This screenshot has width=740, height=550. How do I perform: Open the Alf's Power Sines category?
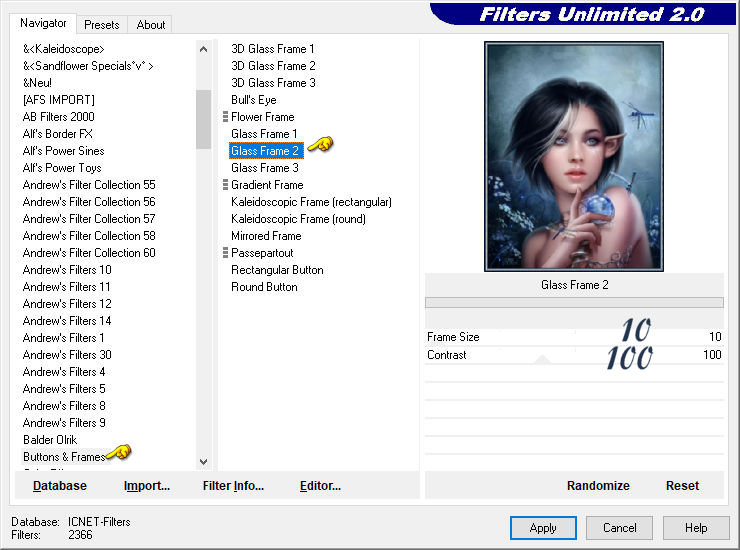[x=63, y=151]
